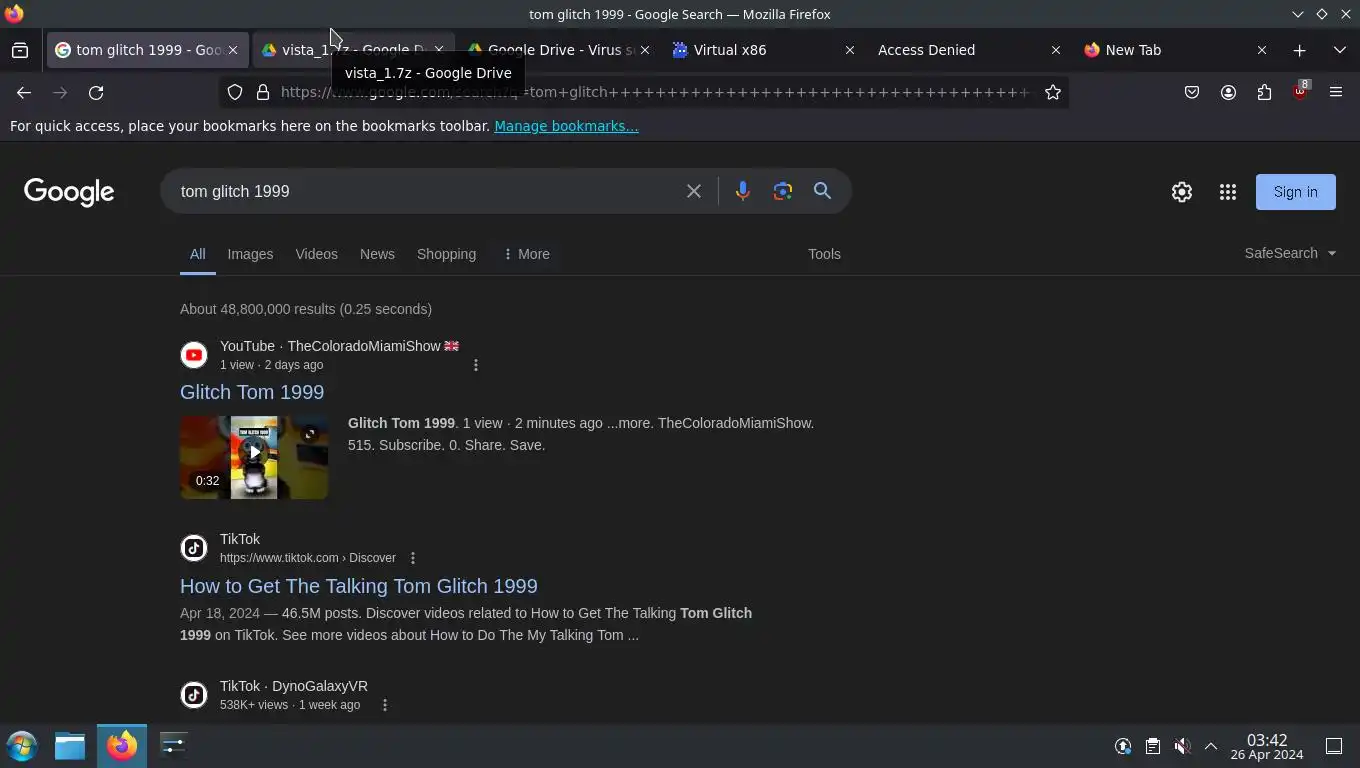Screen dimensions: 1360x768
Task: Click the URL address bar
Action: (655, 92)
